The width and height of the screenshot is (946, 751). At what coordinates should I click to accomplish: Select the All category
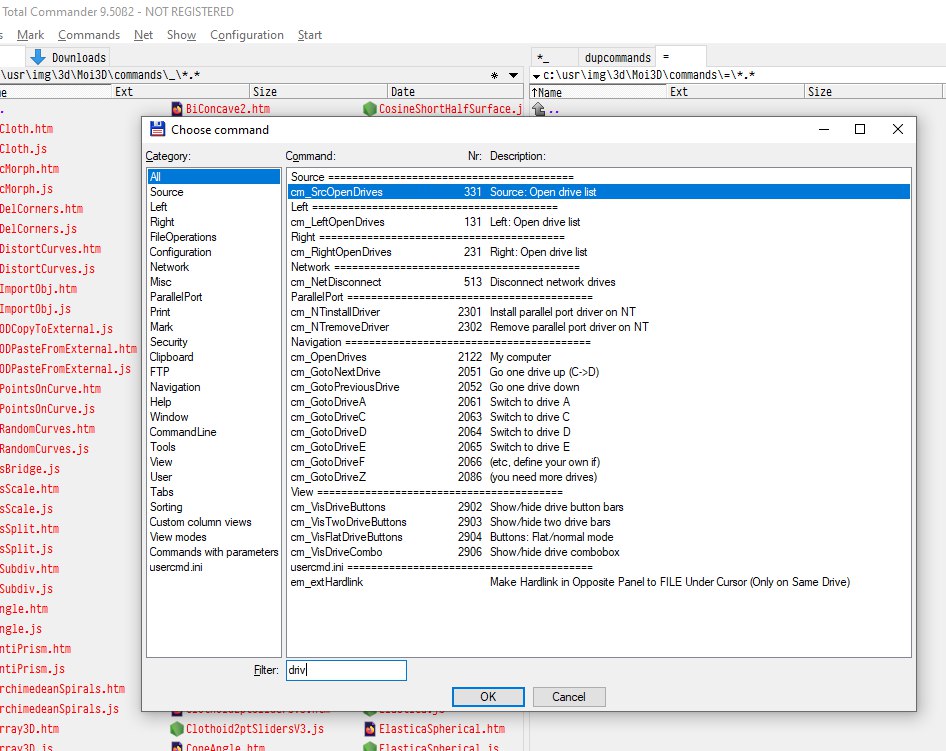point(214,177)
